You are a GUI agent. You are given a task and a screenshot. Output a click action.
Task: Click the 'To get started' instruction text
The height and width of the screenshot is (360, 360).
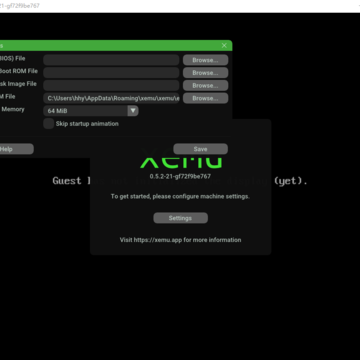[x=180, y=196]
